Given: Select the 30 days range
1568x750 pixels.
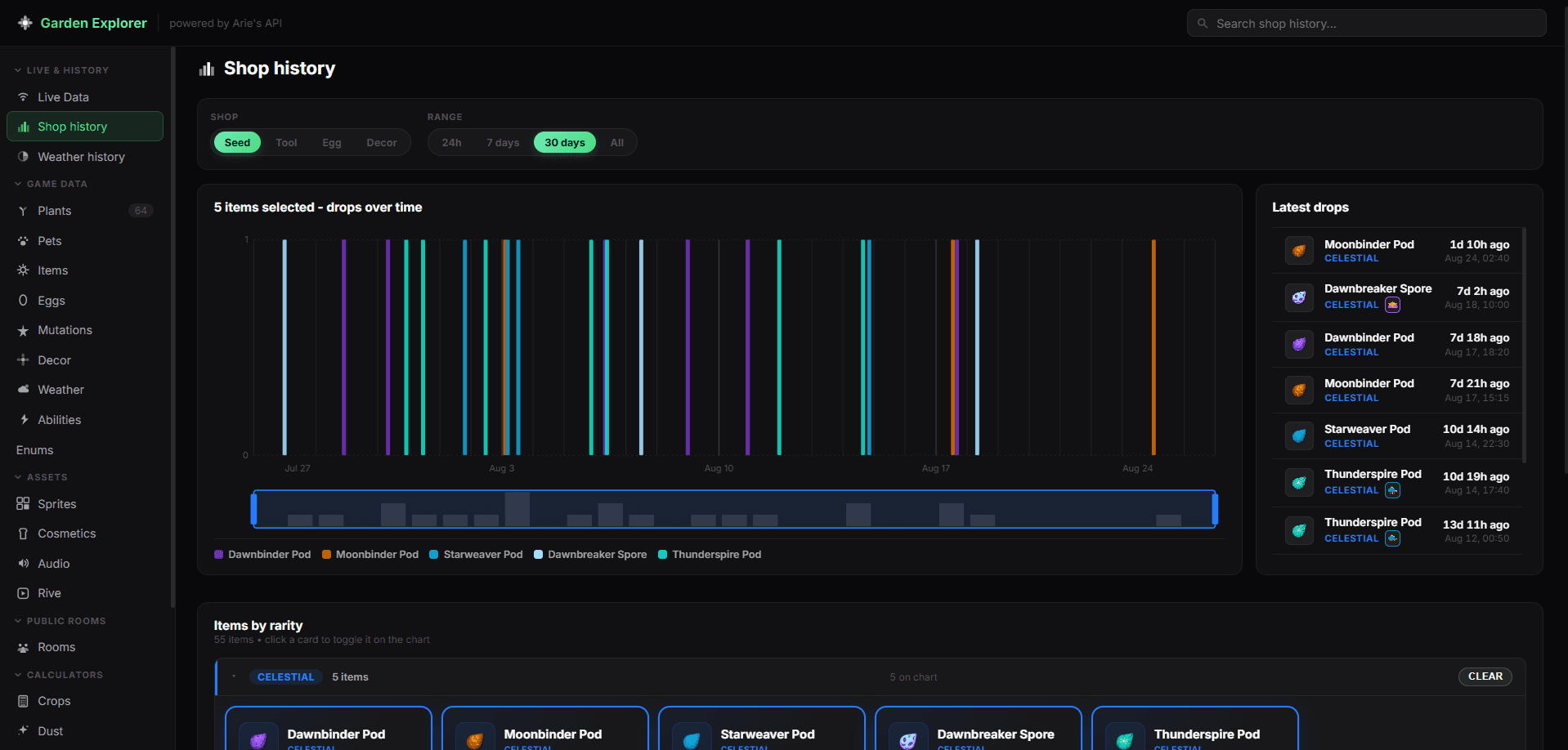Looking at the screenshot, I should click(x=565, y=142).
